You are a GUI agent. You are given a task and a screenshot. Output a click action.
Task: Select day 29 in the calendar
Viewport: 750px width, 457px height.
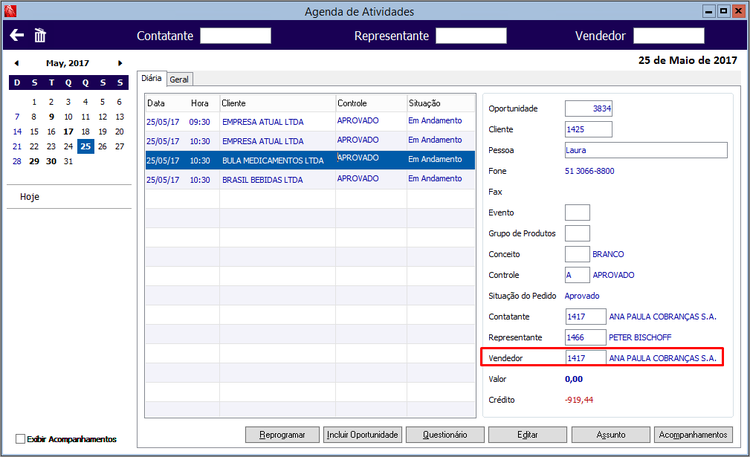[x=34, y=161]
